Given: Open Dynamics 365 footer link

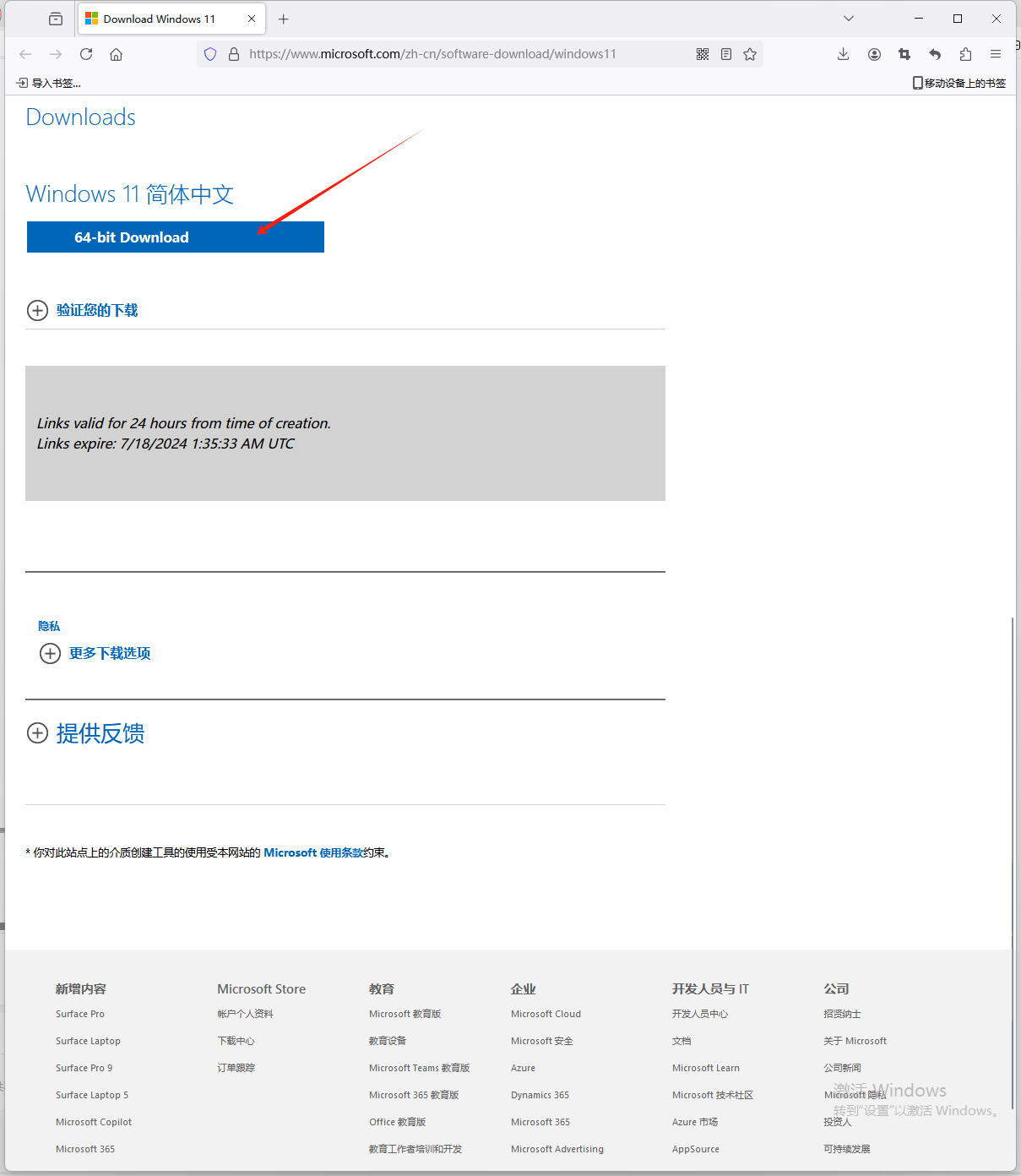Looking at the screenshot, I should (540, 1095).
